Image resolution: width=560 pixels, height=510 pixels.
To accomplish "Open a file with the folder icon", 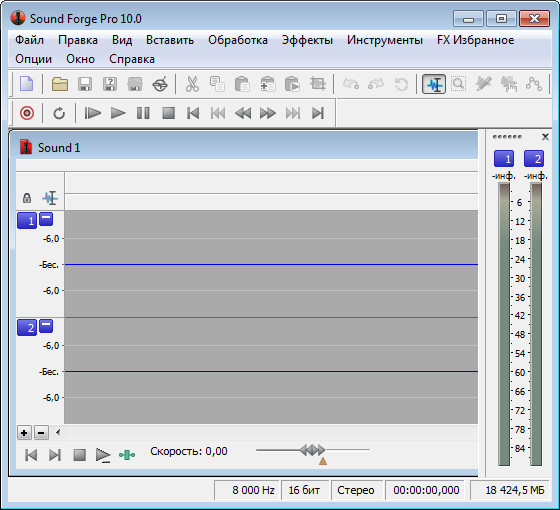I will click(60, 84).
